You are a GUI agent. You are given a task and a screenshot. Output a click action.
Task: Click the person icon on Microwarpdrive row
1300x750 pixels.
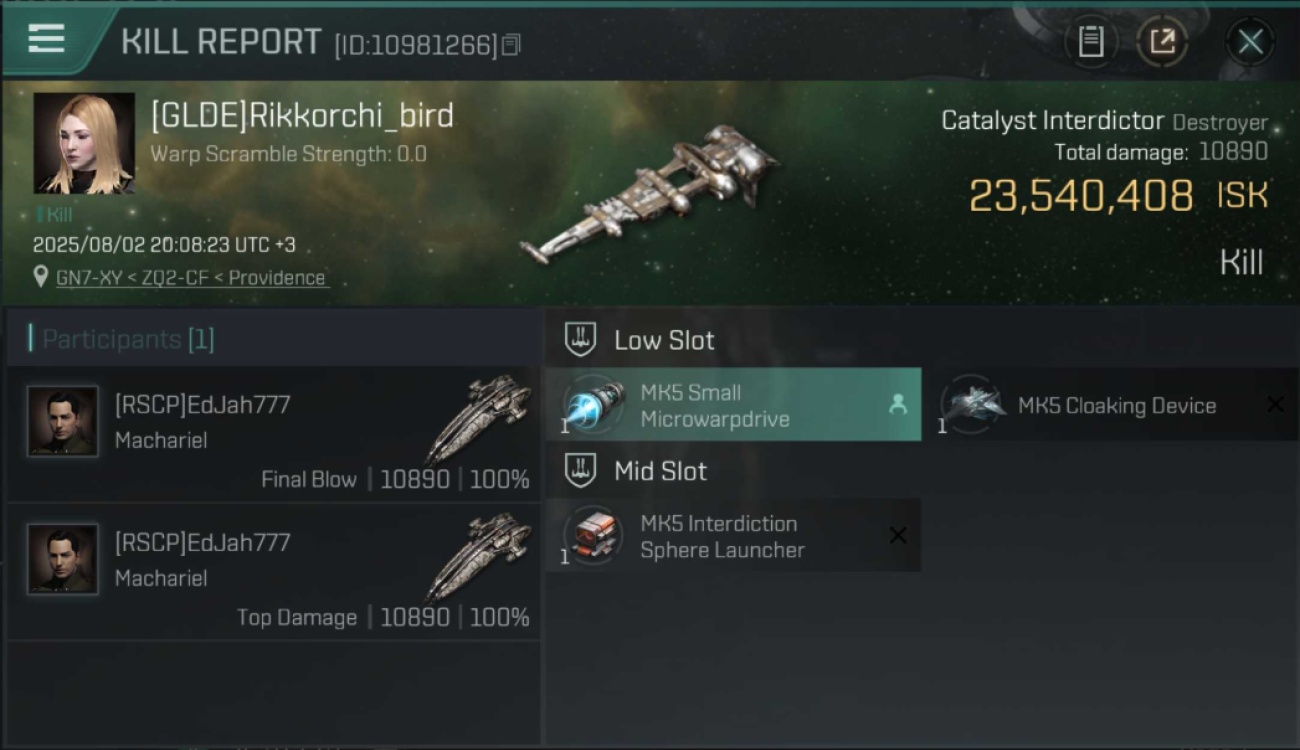point(898,404)
